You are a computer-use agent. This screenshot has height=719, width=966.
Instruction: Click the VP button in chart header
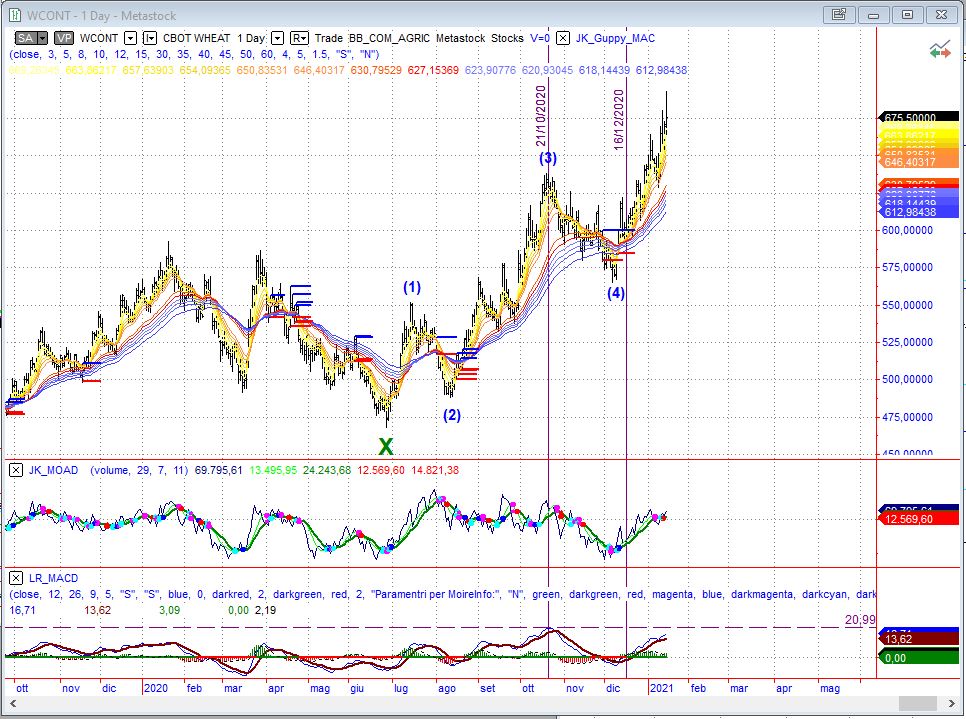63,38
